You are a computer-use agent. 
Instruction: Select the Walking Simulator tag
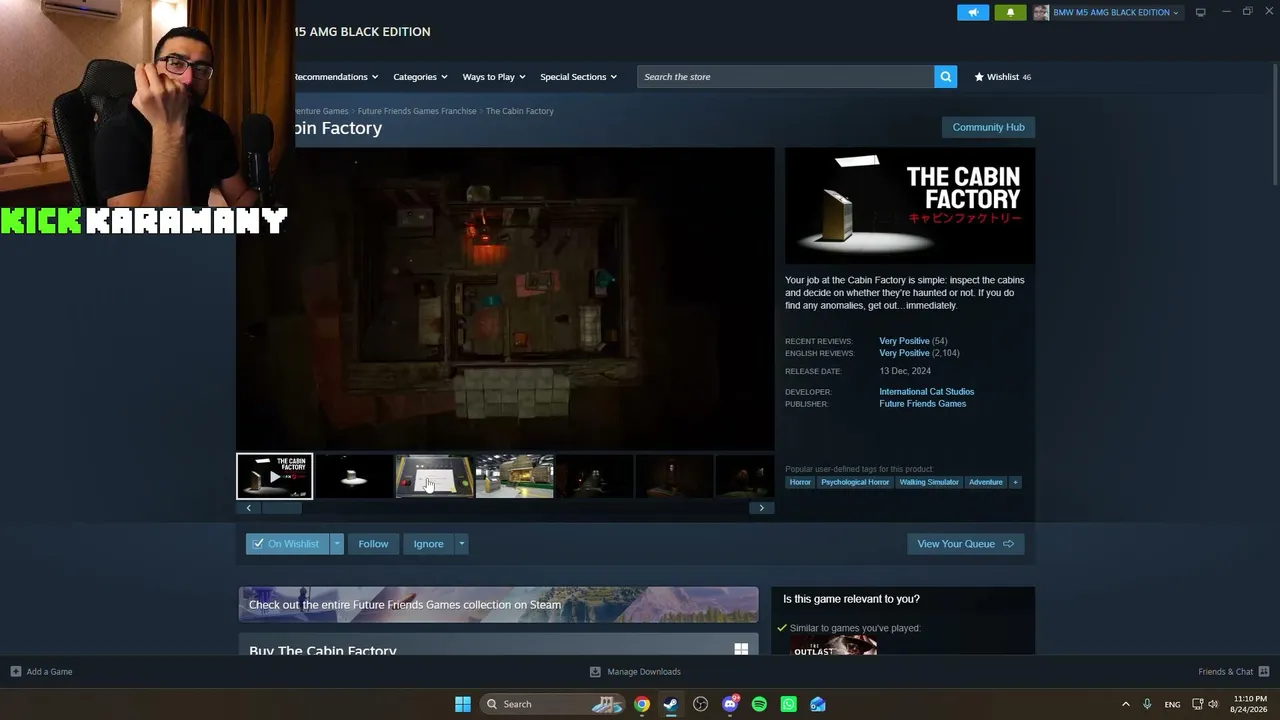pos(929,482)
